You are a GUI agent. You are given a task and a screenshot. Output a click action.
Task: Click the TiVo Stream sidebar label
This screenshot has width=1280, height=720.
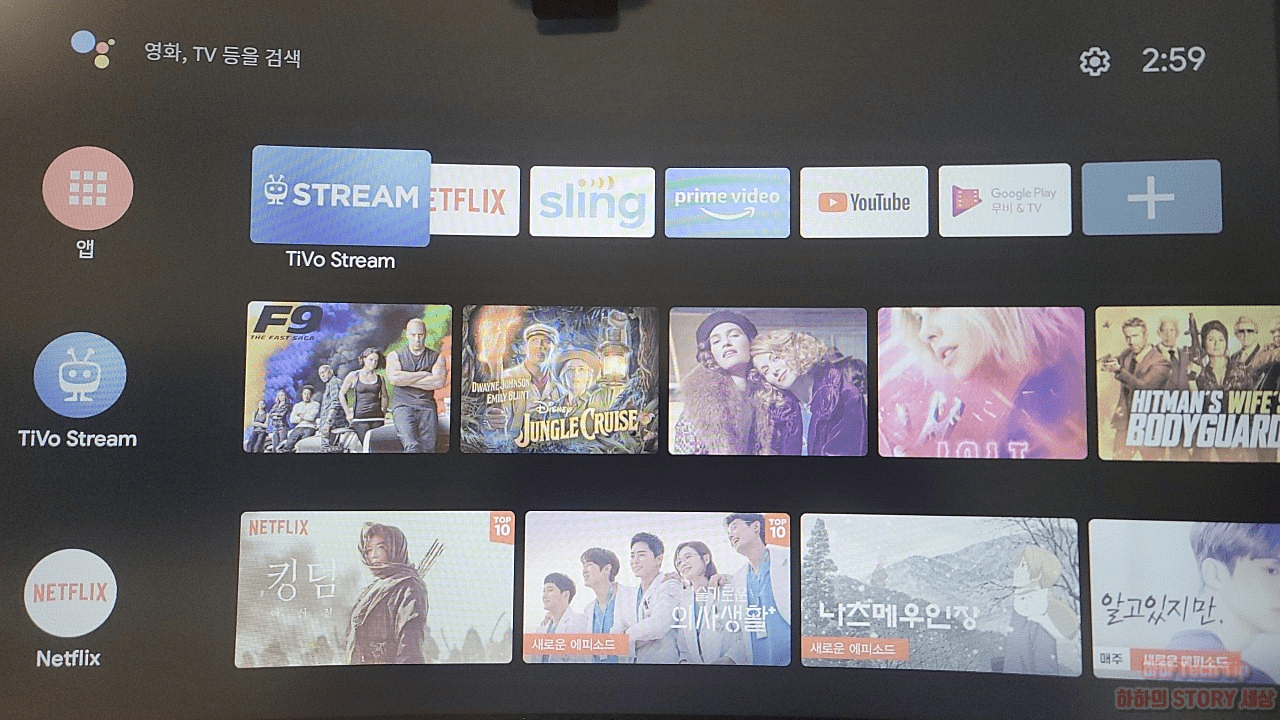(x=77, y=438)
